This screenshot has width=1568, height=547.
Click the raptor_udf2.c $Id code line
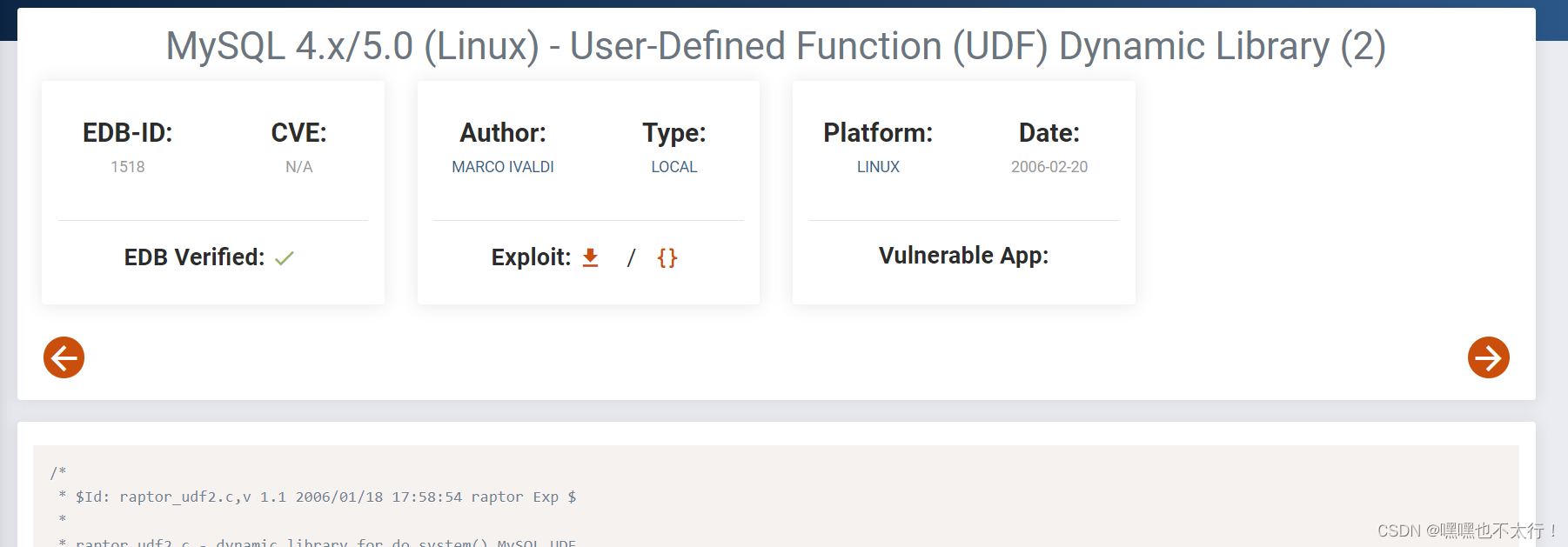pos(325,497)
